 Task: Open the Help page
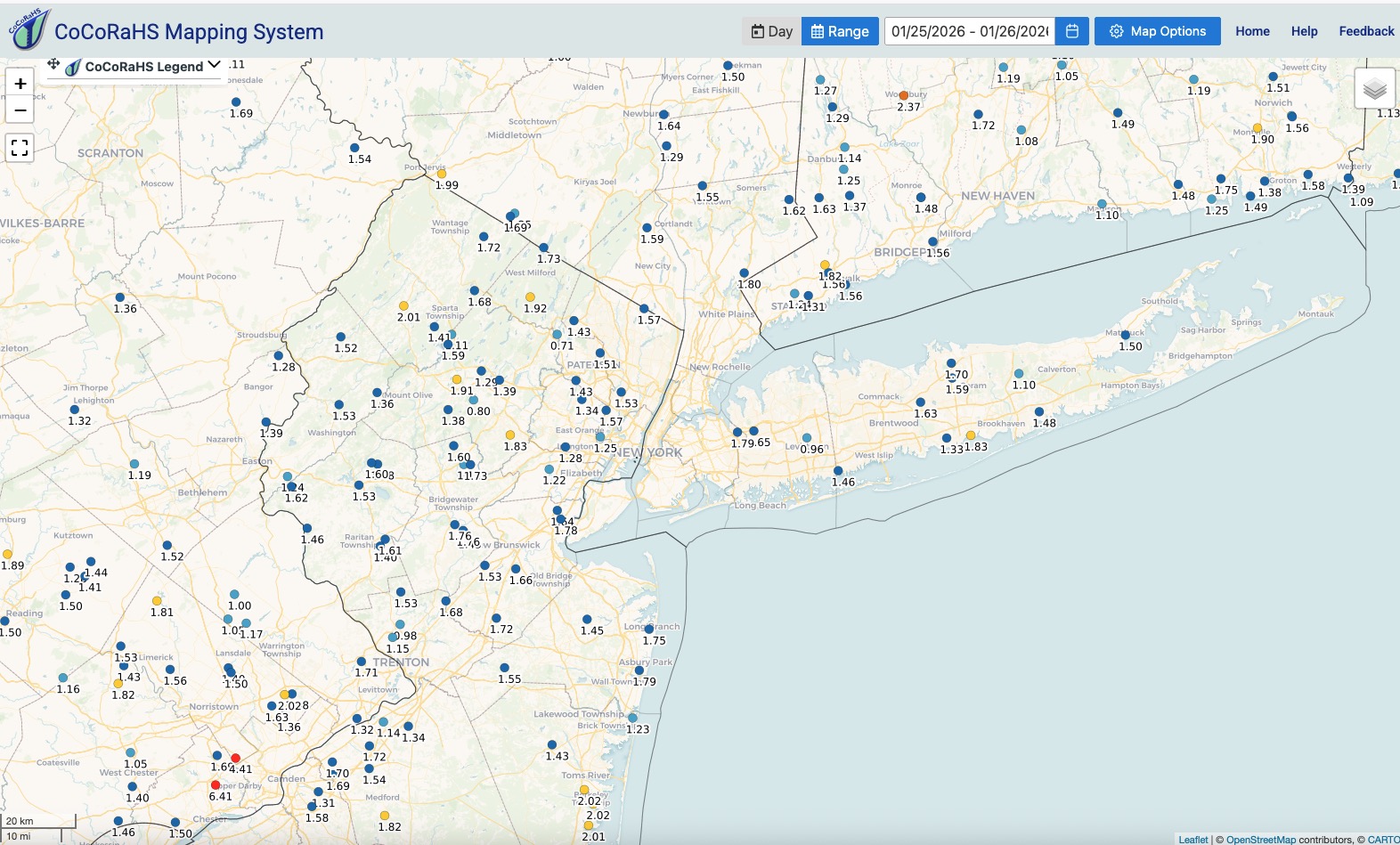pos(1304,31)
